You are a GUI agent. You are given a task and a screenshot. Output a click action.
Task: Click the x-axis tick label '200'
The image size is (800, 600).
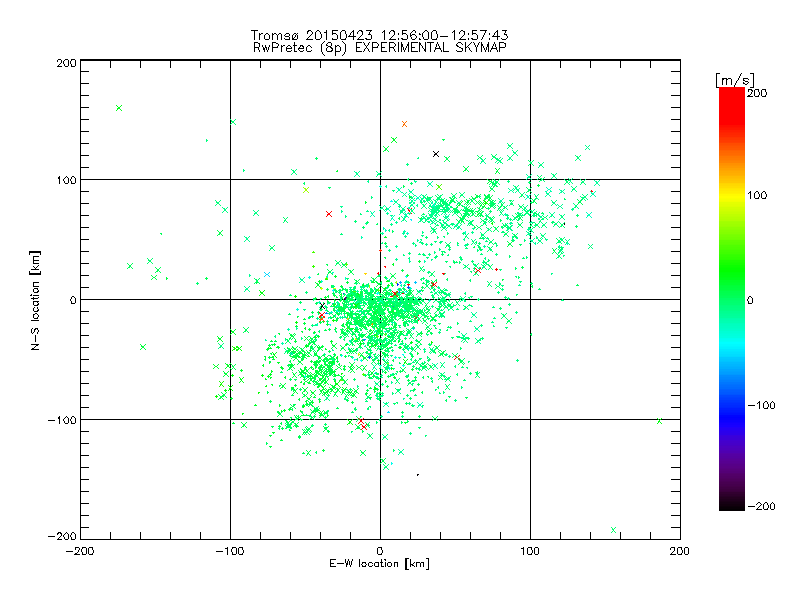point(680,551)
